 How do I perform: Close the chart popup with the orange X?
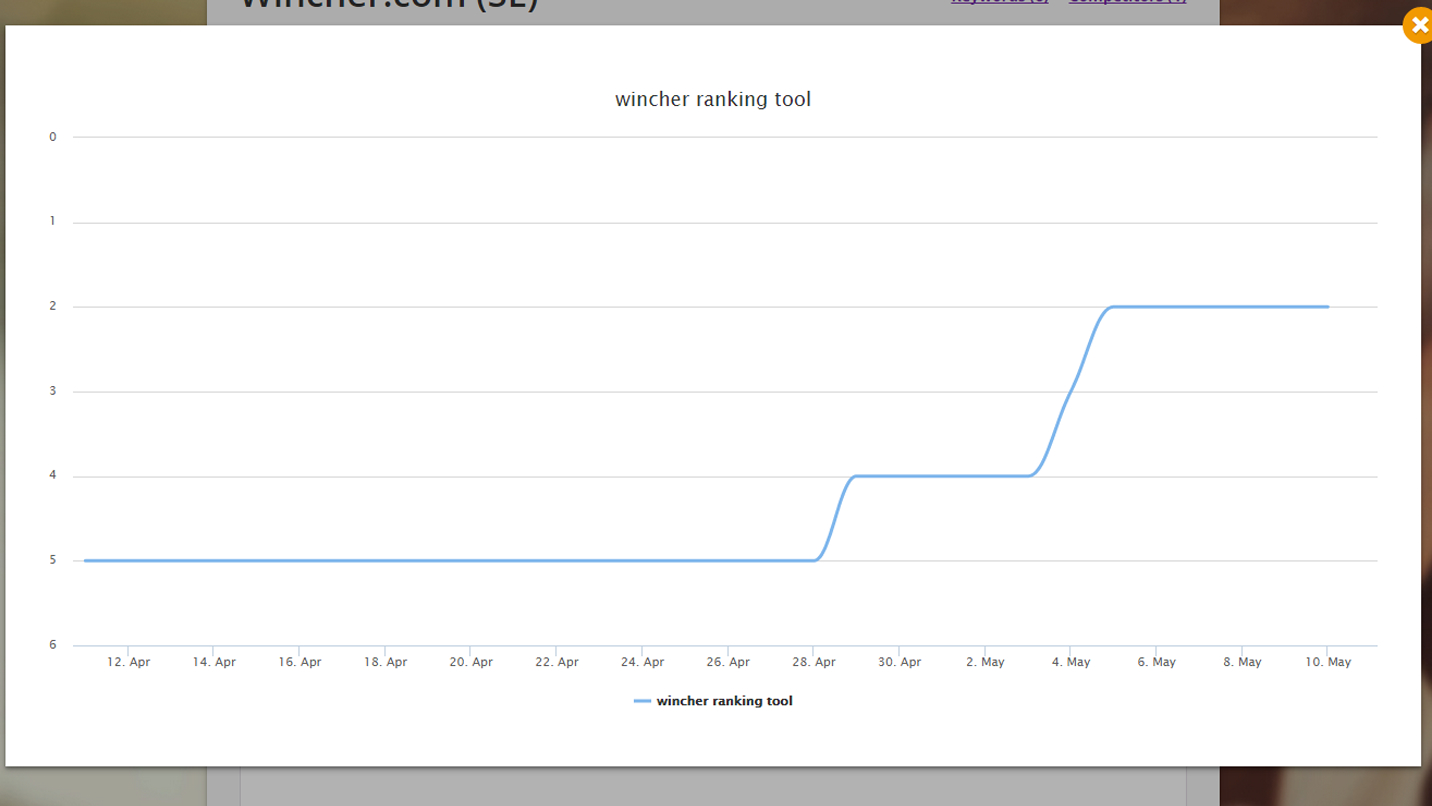click(x=1418, y=25)
